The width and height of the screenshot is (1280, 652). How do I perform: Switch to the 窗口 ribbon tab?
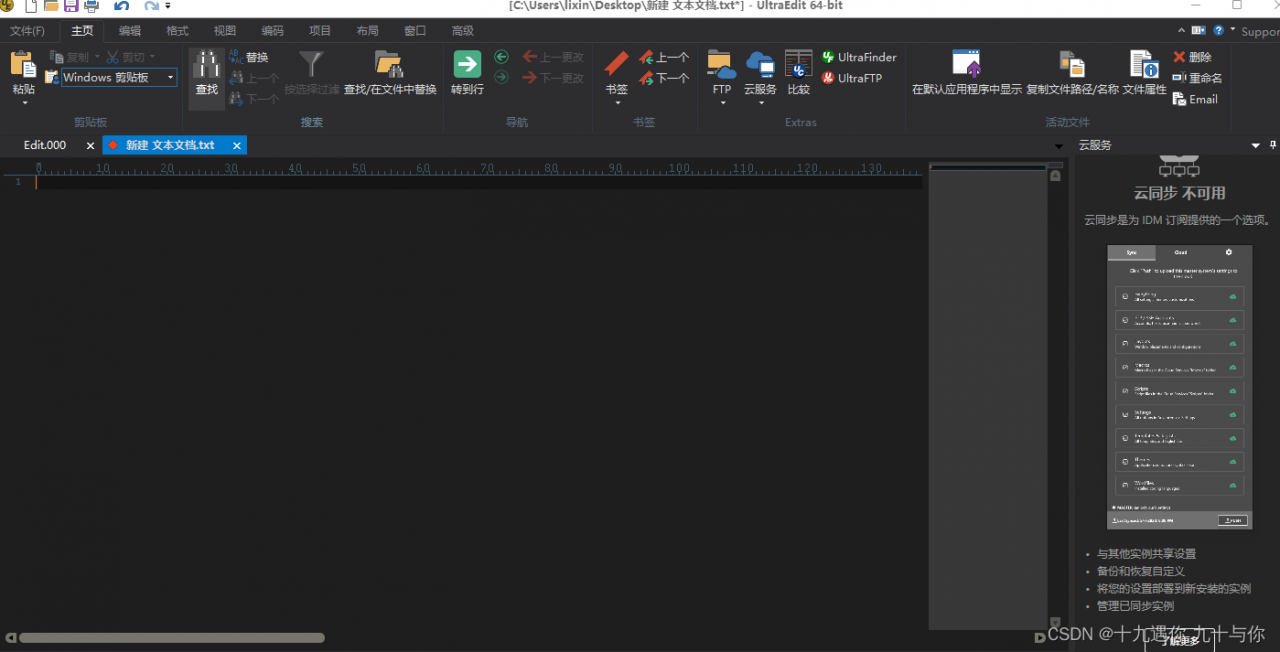(415, 31)
